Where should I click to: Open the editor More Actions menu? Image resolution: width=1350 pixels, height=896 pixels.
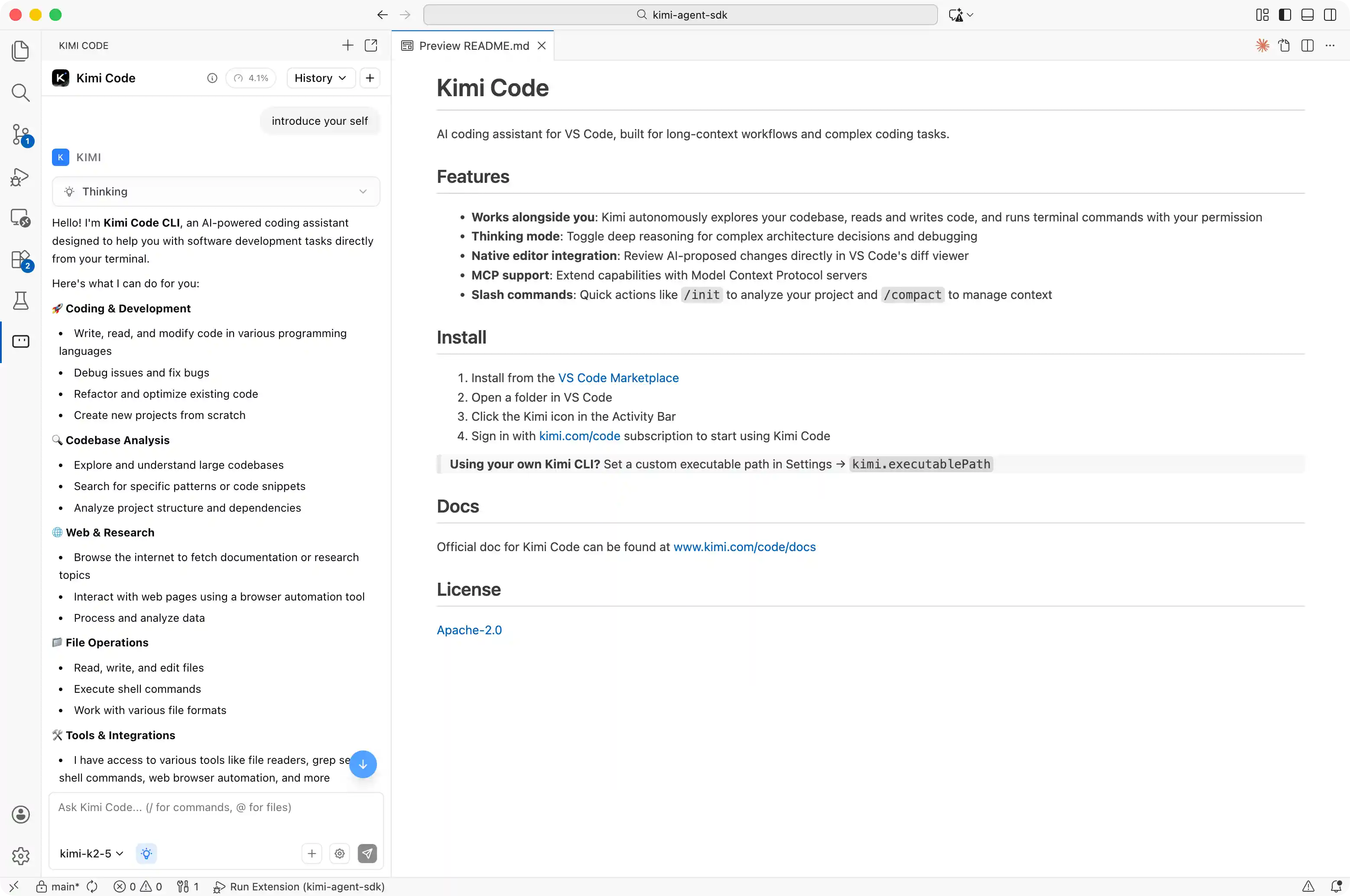point(1330,45)
